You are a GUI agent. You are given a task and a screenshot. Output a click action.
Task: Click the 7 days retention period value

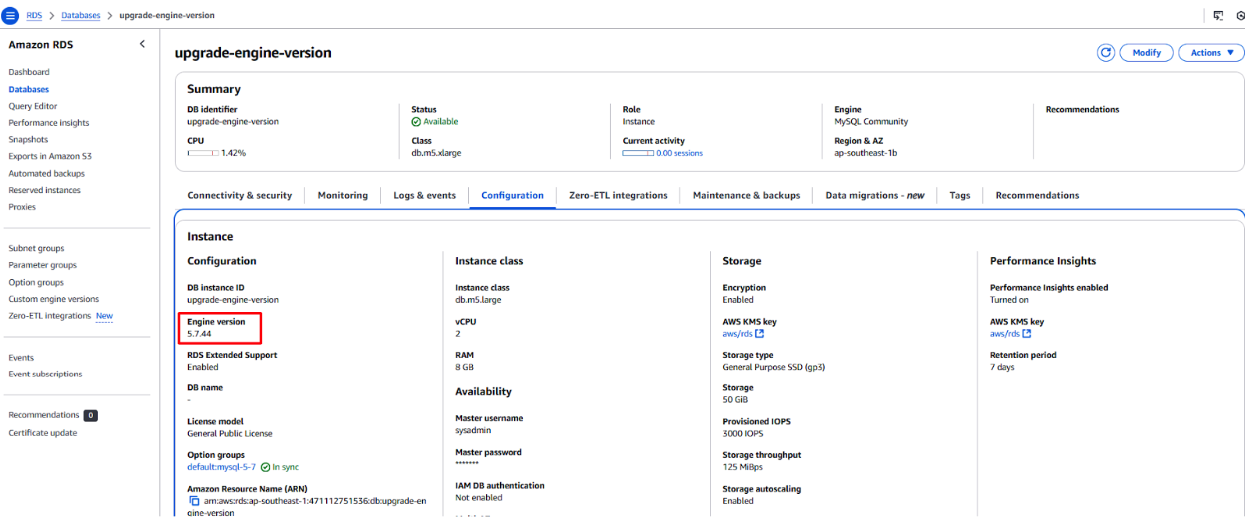1004,367
